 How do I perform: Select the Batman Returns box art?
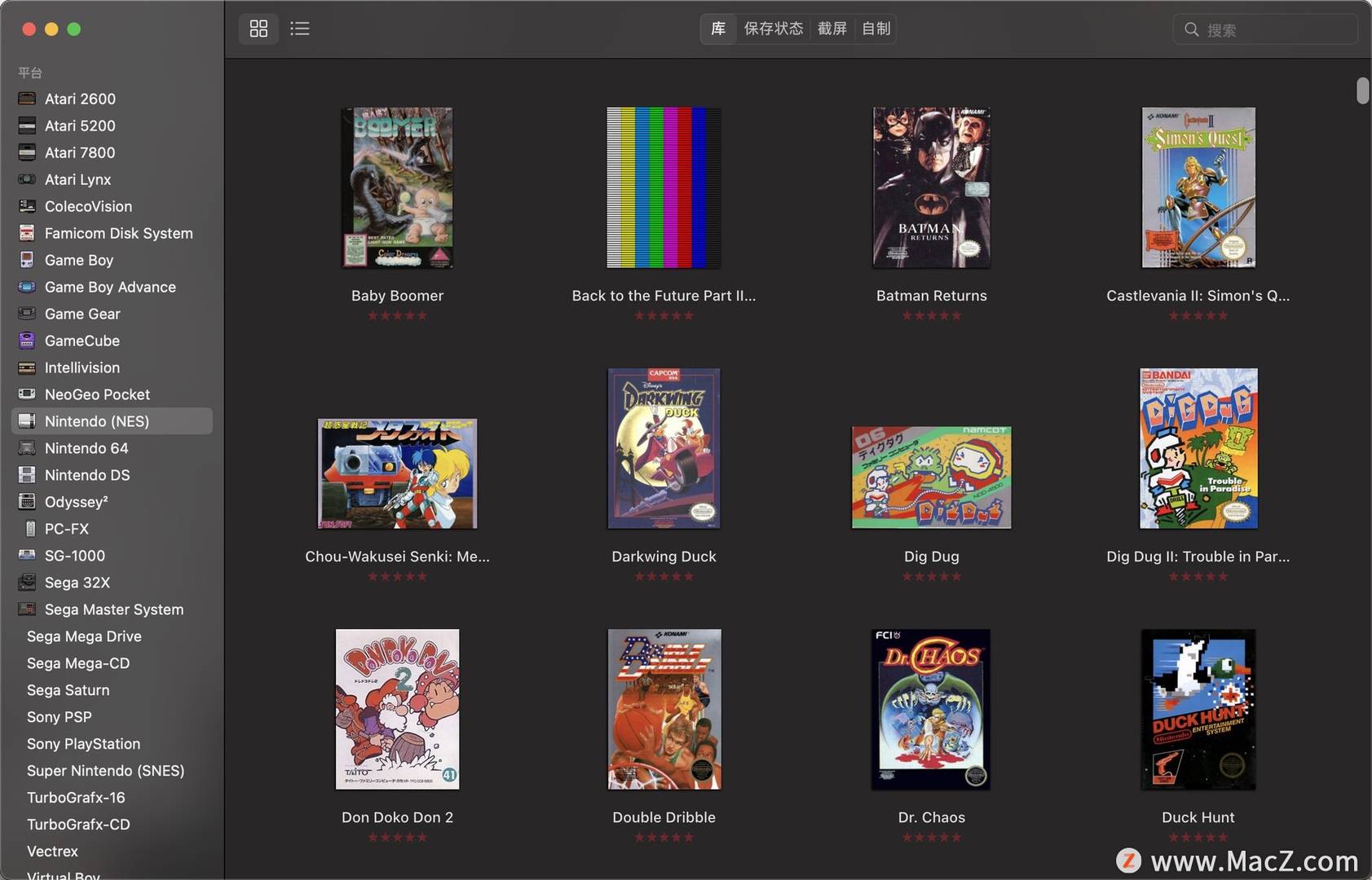pyautogui.click(x=932, y=187)
